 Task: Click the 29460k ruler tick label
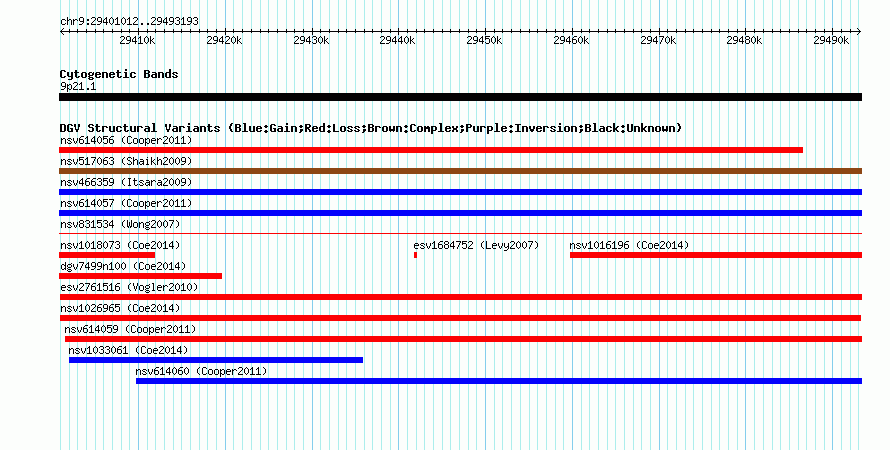571,40
